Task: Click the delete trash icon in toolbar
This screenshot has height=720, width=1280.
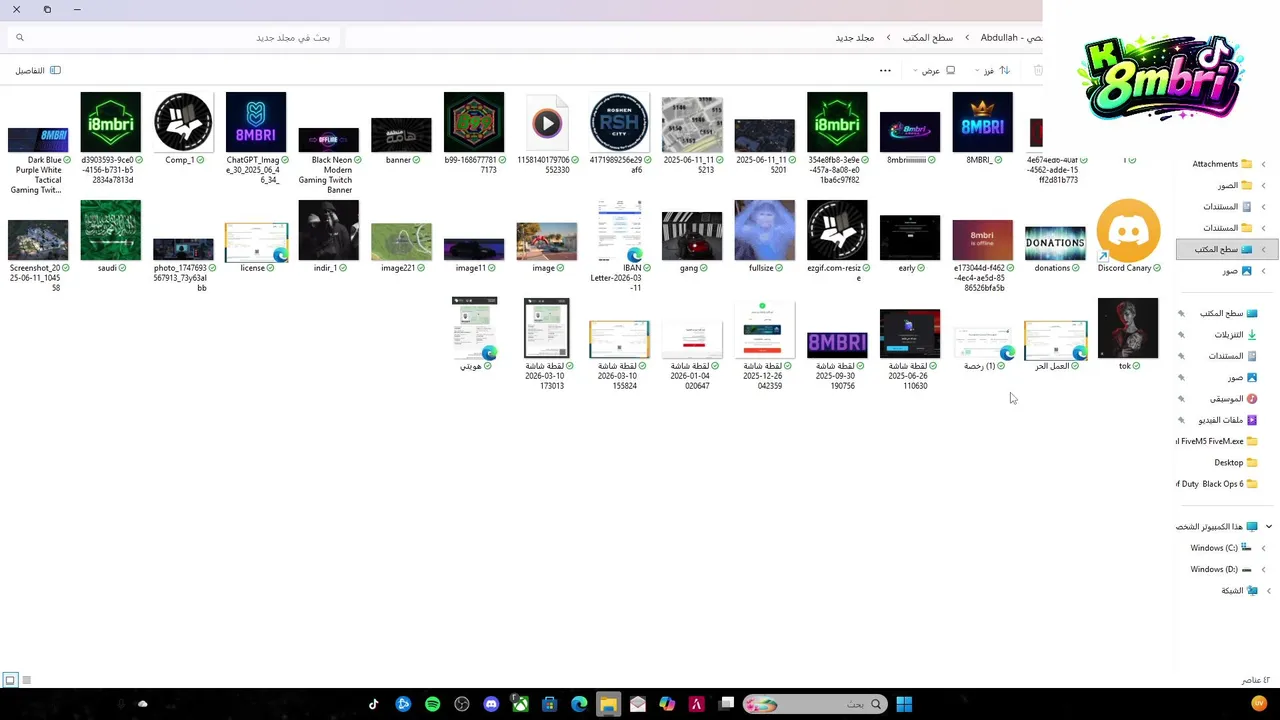Action: coord(1038,70)
